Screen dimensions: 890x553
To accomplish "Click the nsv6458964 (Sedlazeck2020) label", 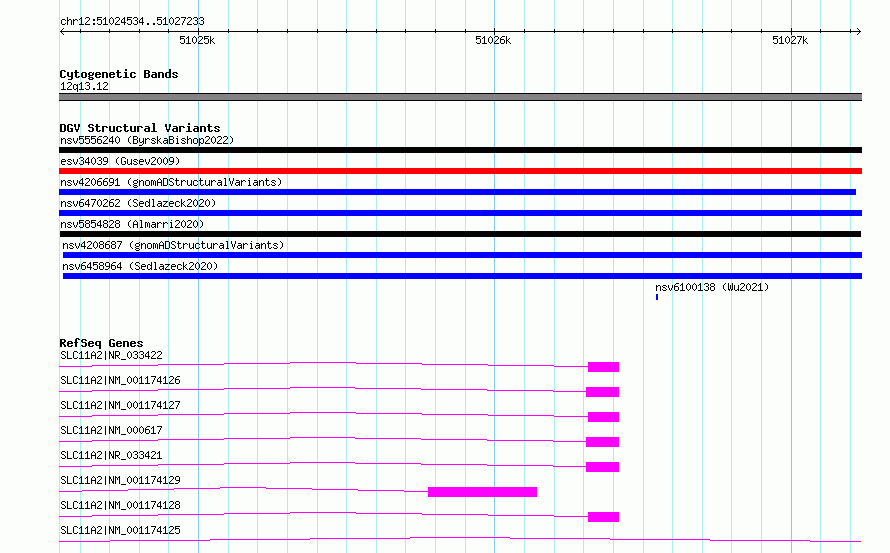I will click(x=140, y=266).
